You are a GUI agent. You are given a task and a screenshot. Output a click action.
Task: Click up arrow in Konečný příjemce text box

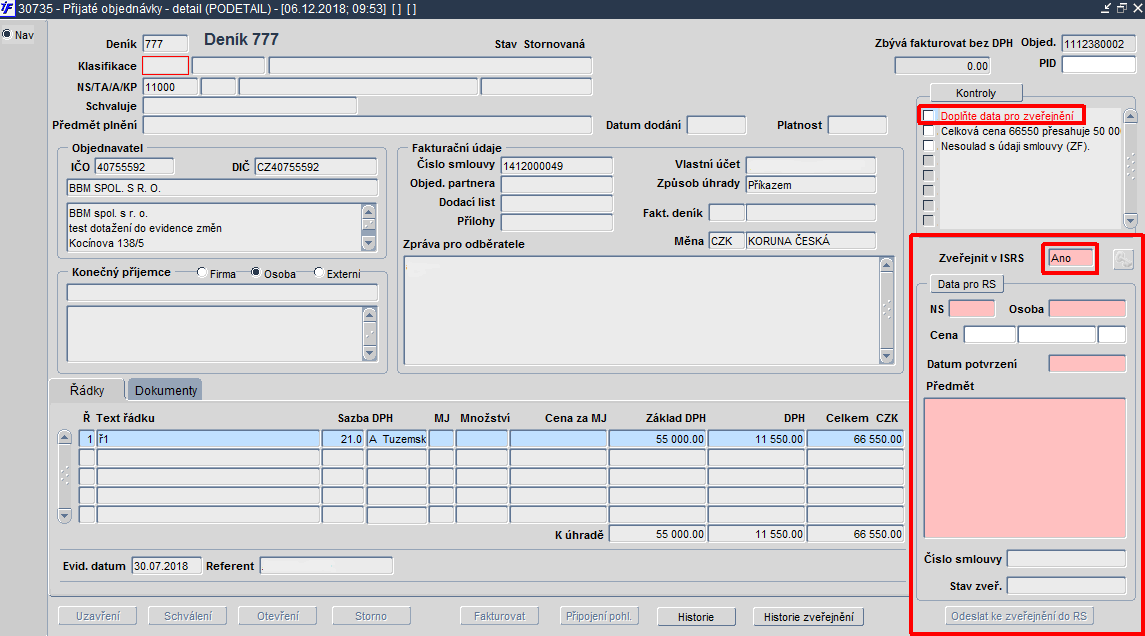pos(369,315)
